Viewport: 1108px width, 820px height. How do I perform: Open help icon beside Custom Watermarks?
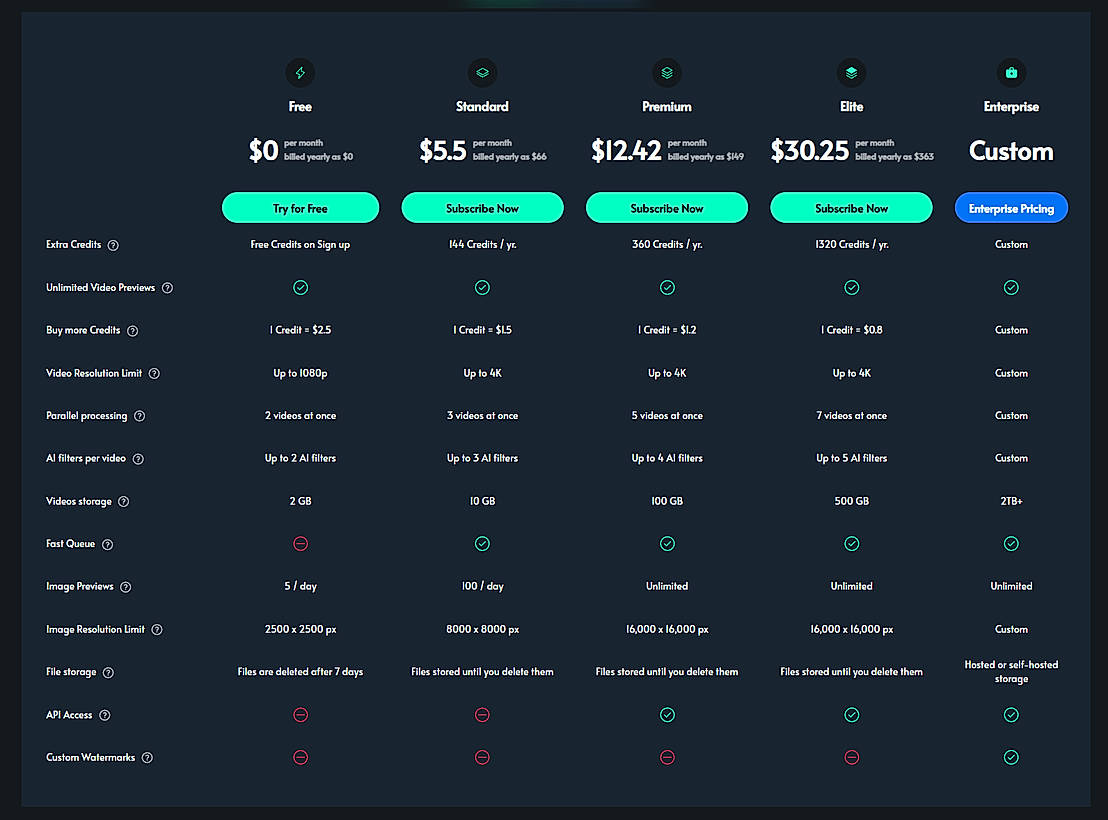(147, 758)
